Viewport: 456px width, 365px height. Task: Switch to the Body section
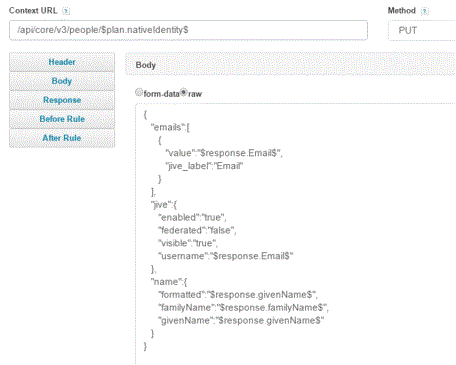[x=62, y=81]
